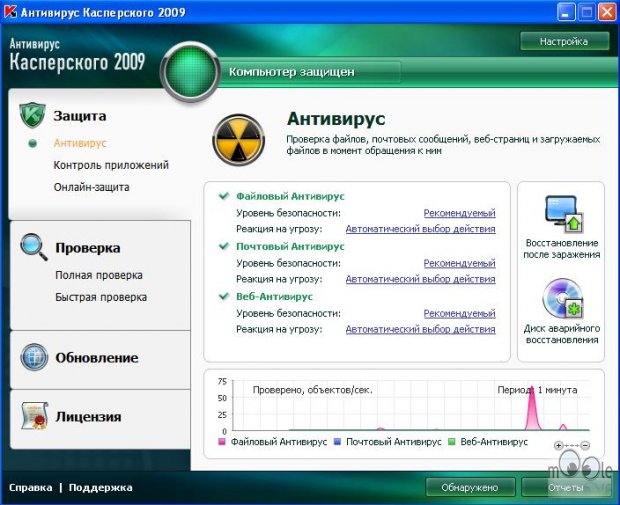
Task: Open Восстановление после заражения monitor icon
Action: pos(561,213)
